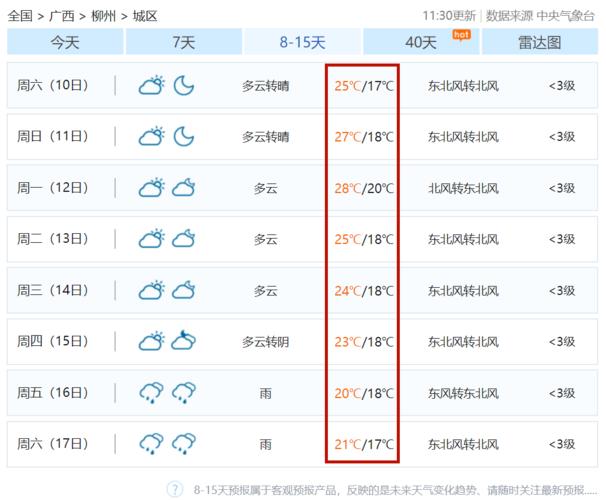Click night cloudy icon for 周二（13日）
Image resolution: width=606 pixels, height=500 pixels.
tap(184, 238)
